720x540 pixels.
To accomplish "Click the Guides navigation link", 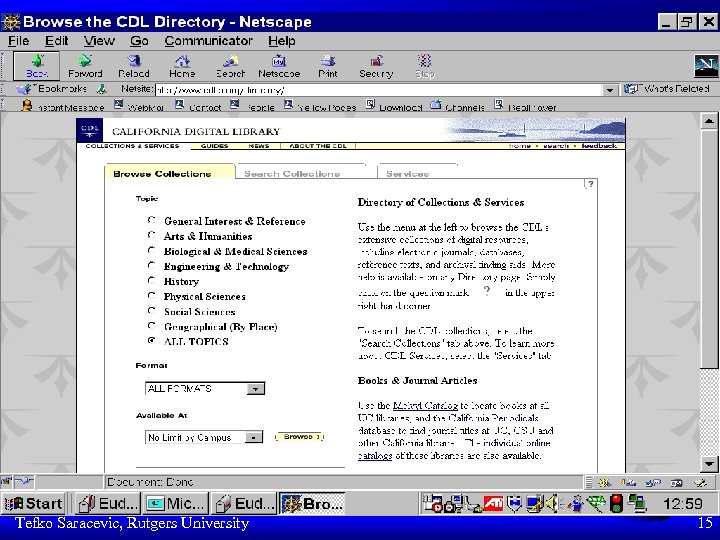I will (x=214, y=146).
